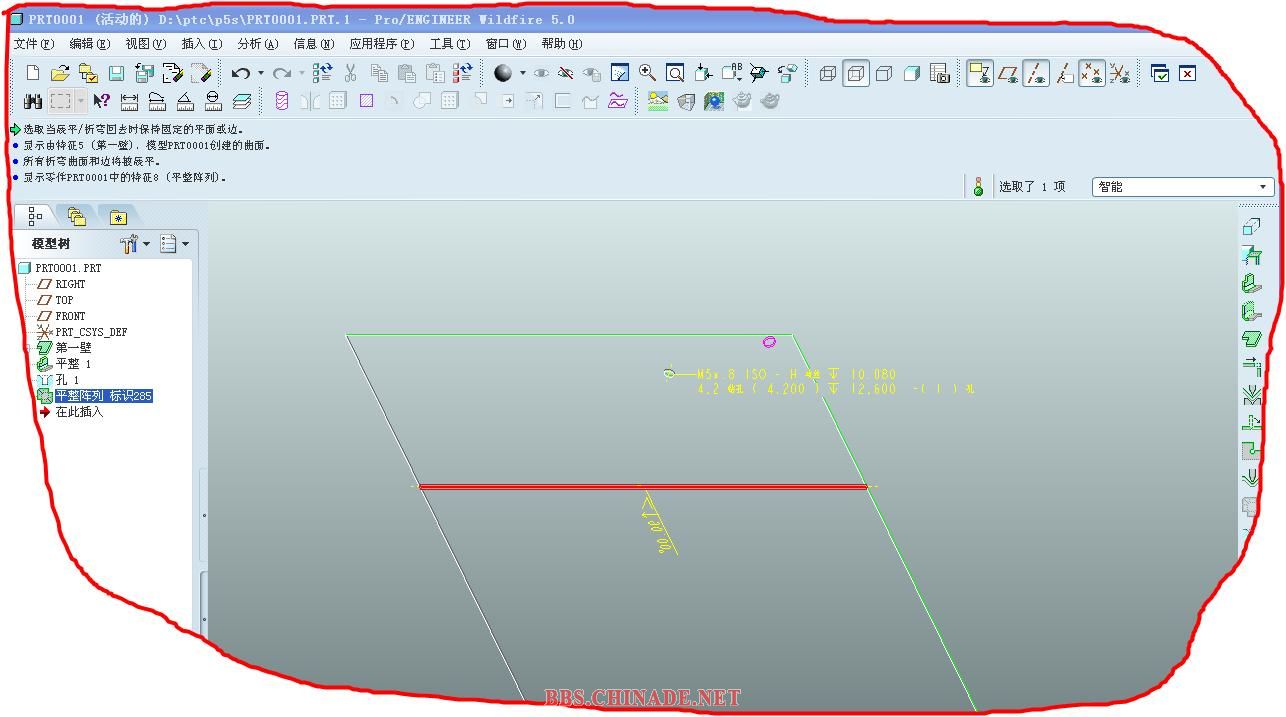This screenshot has height=717, width=1286.
Task: Switch to the model tree tab
Action: point(35,216)
